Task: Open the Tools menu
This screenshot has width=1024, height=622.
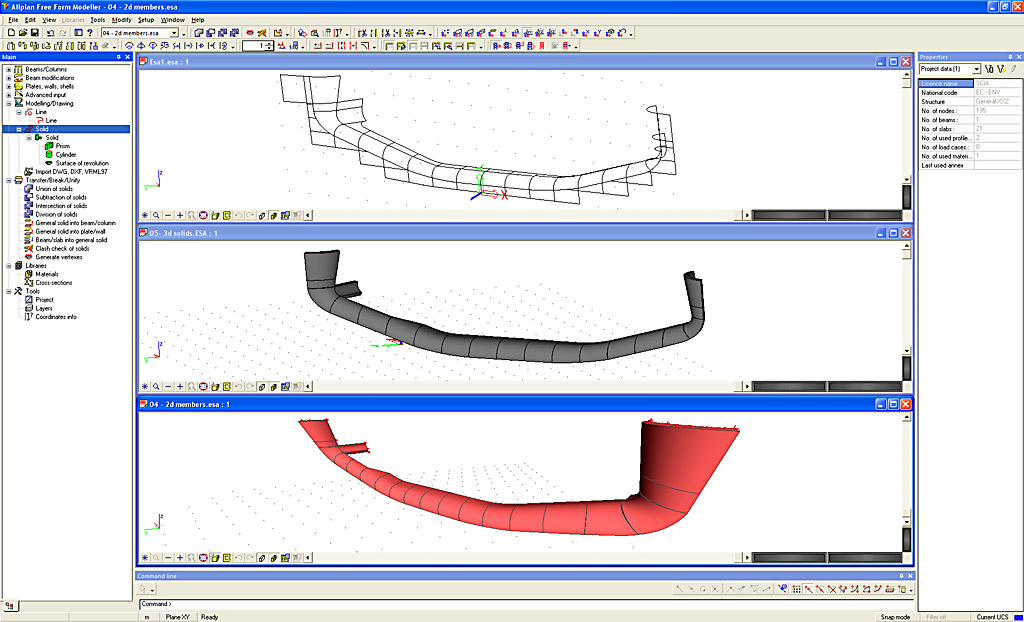Action: point(97,20)
